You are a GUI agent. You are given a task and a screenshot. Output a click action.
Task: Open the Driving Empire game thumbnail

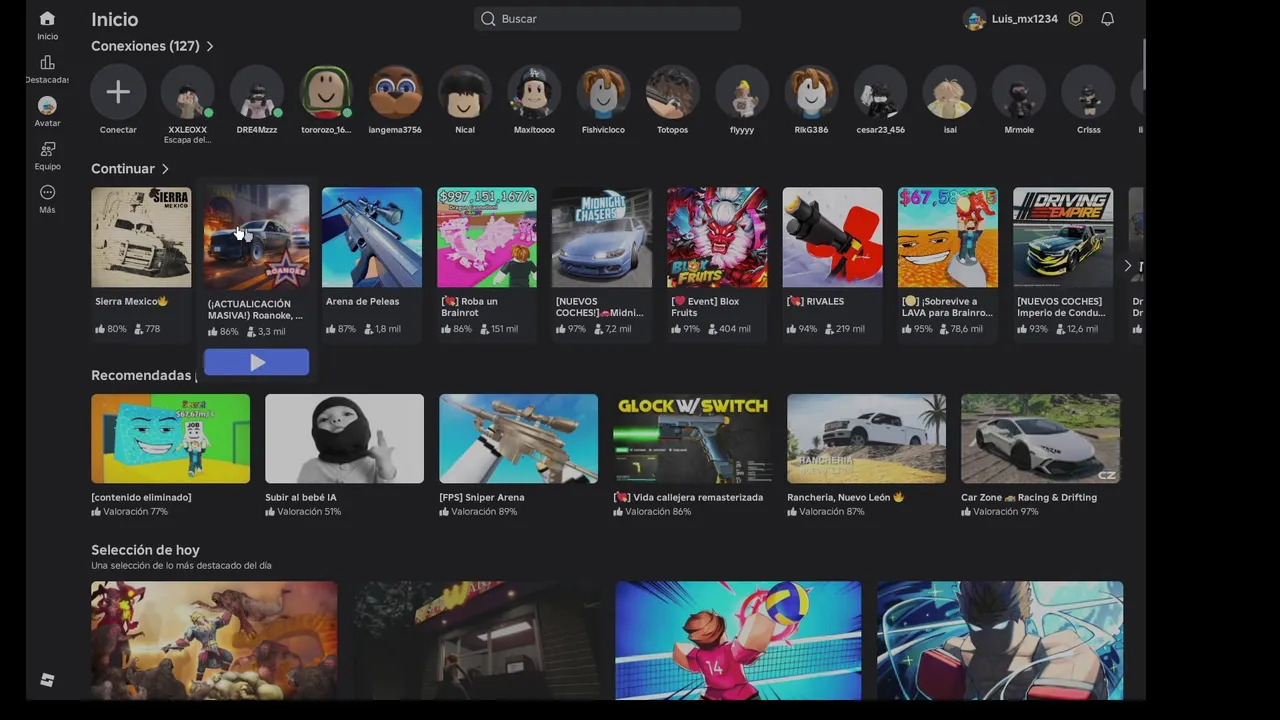(x=1063, y=237)
